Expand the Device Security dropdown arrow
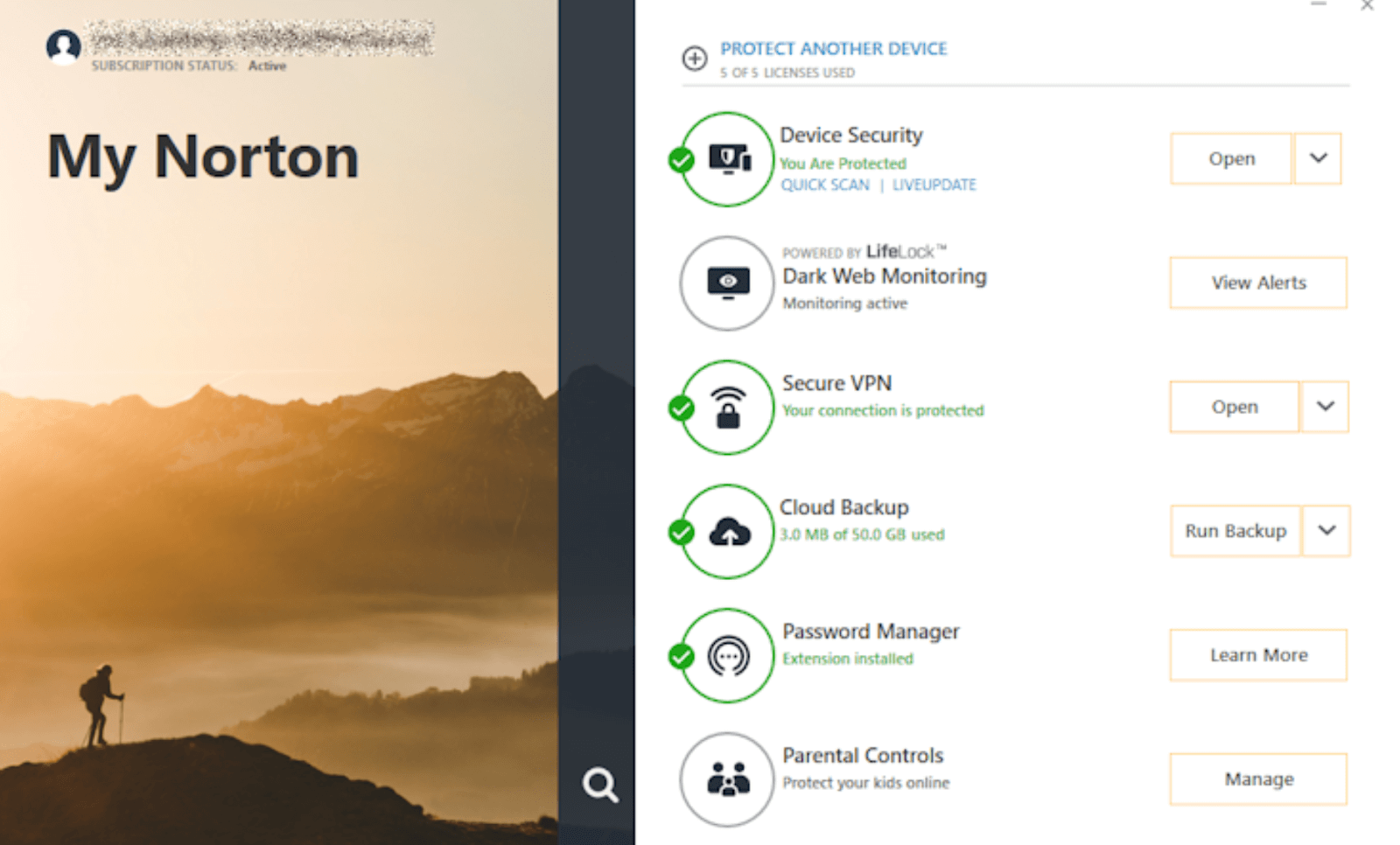This screenshot has width=1400, height=845. coord(1318,158)
